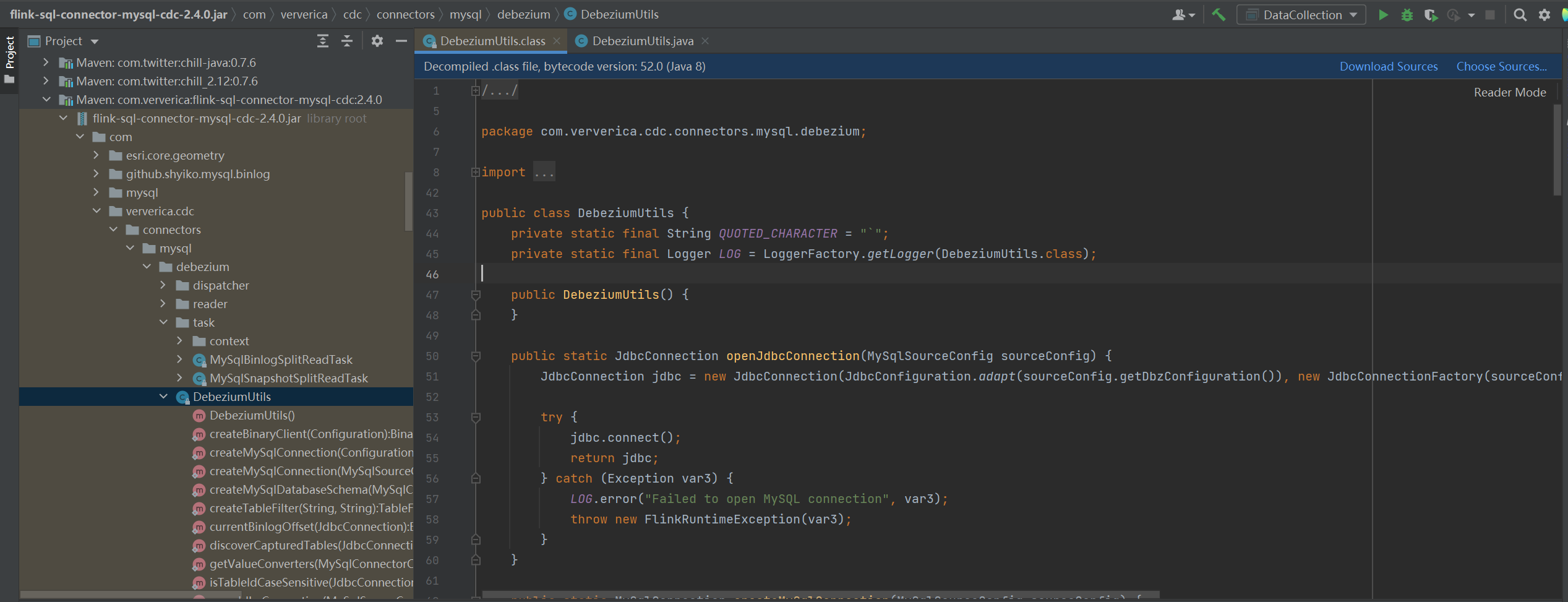Select the getValueConverters method row

(216, 564)
